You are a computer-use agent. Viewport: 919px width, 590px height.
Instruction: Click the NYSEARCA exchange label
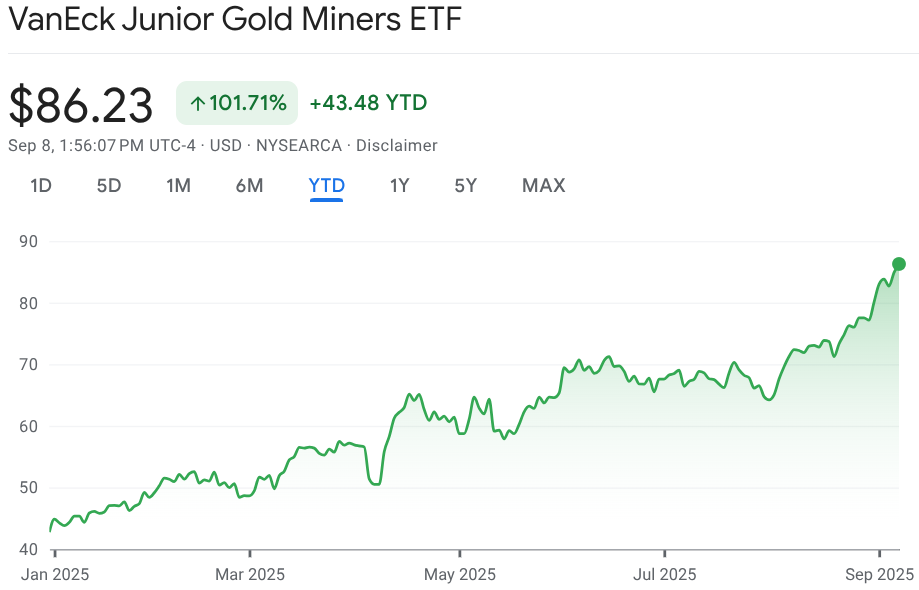[x=299, y=145]
